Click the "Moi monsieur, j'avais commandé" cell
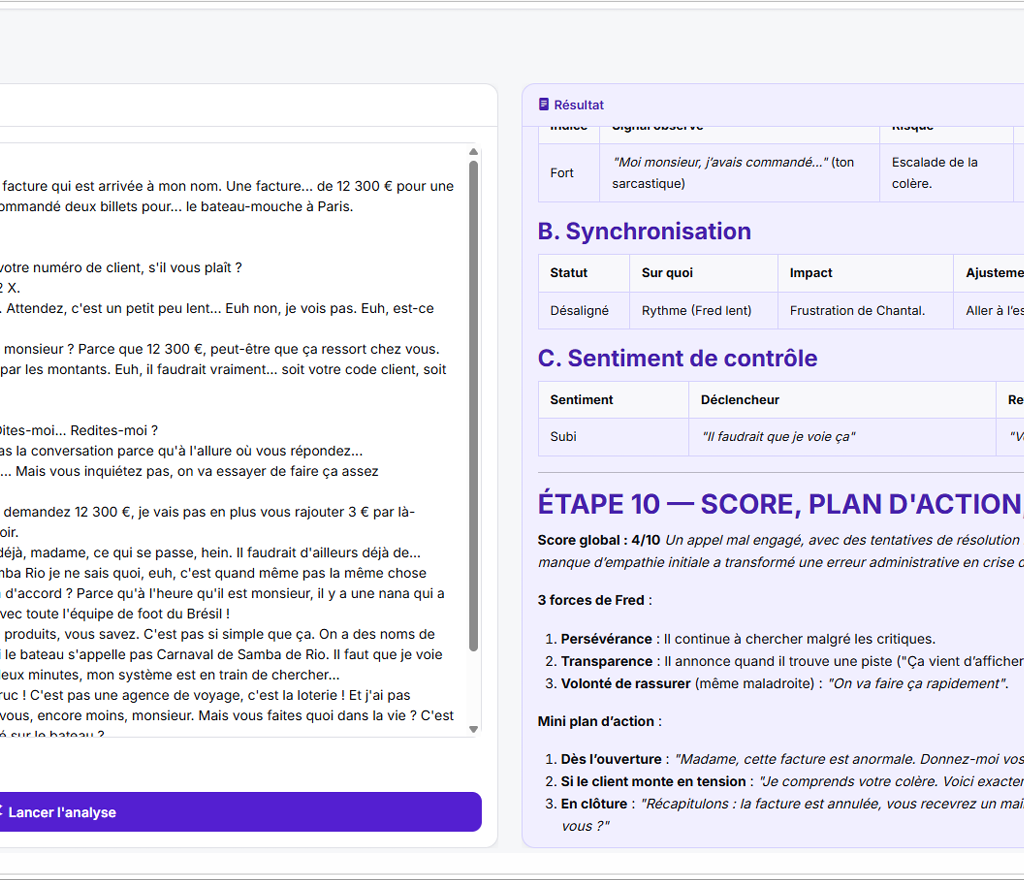1024x880 pixels. coord(739,173)
